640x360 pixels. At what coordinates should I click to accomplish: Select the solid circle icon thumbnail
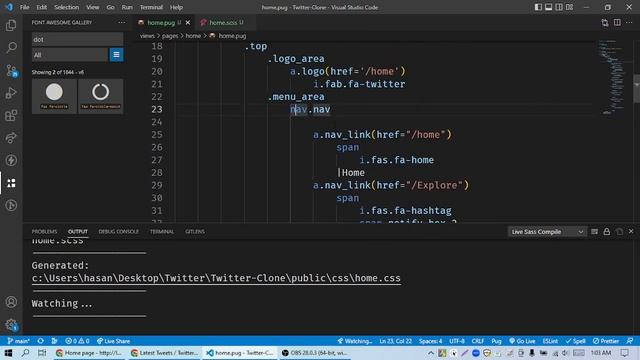pyautogui.click(x=54, y=96)
